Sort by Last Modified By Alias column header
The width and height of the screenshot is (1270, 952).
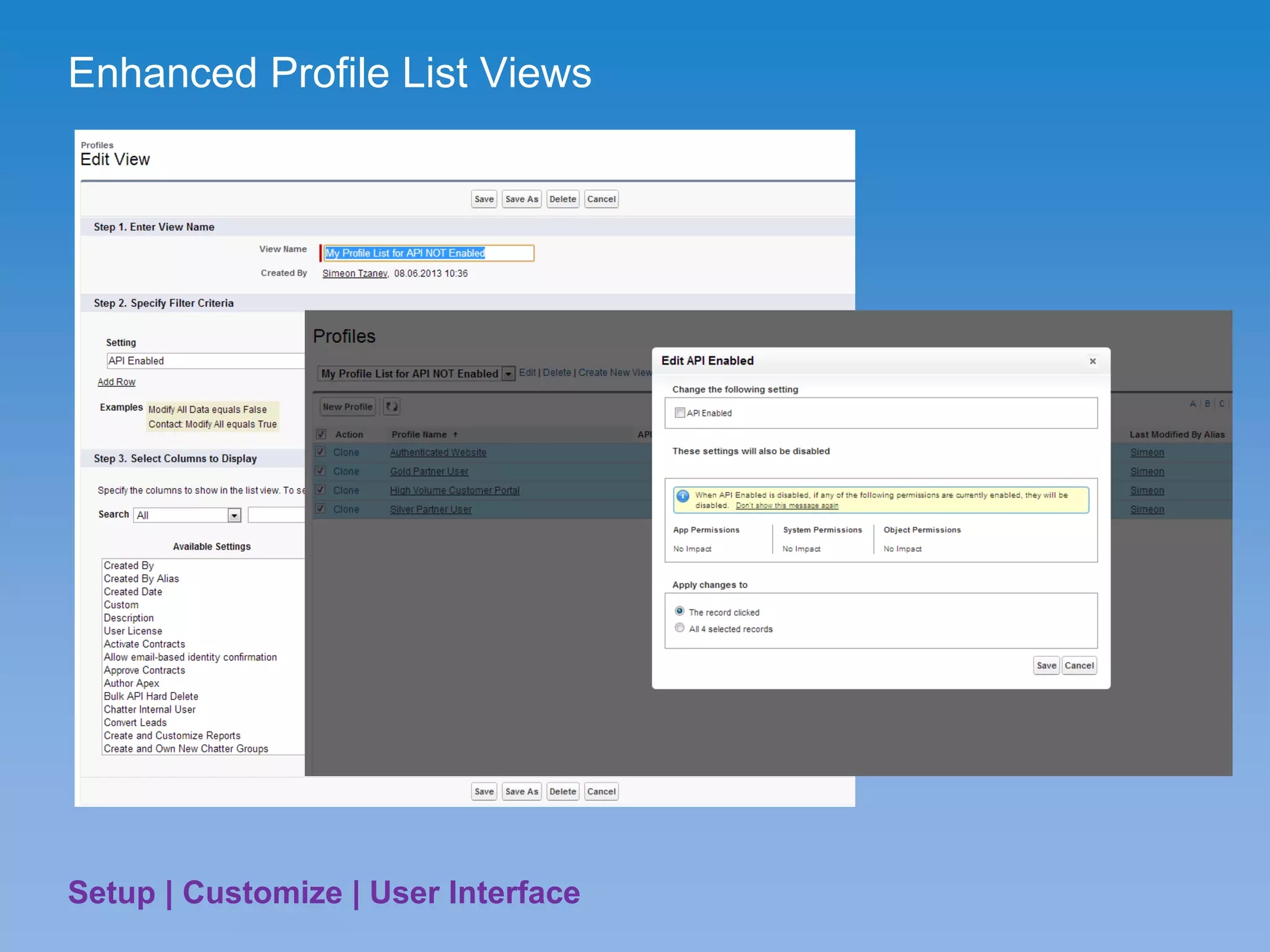pos(1177,434)
